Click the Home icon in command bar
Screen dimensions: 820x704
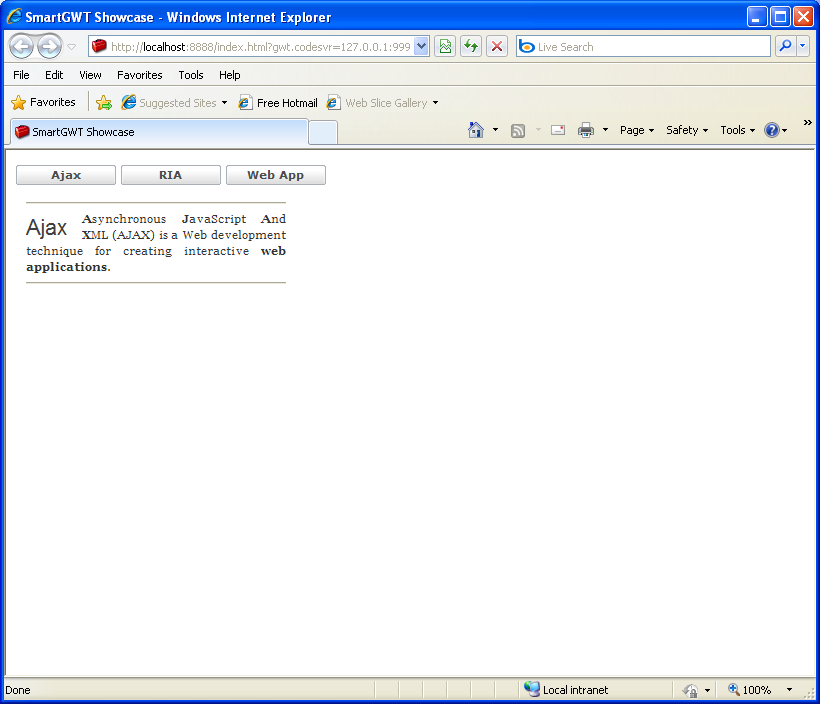[476, 130]
